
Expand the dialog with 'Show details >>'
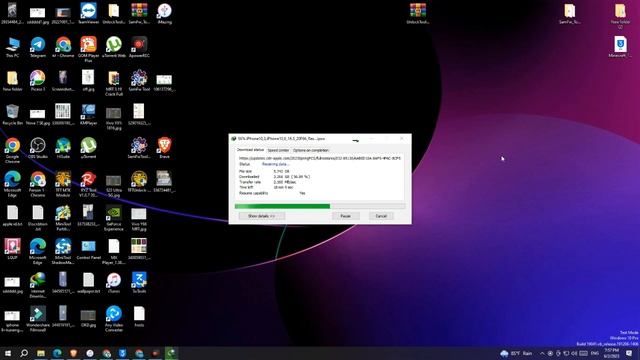pyautogui.click(x=262, y=216)
